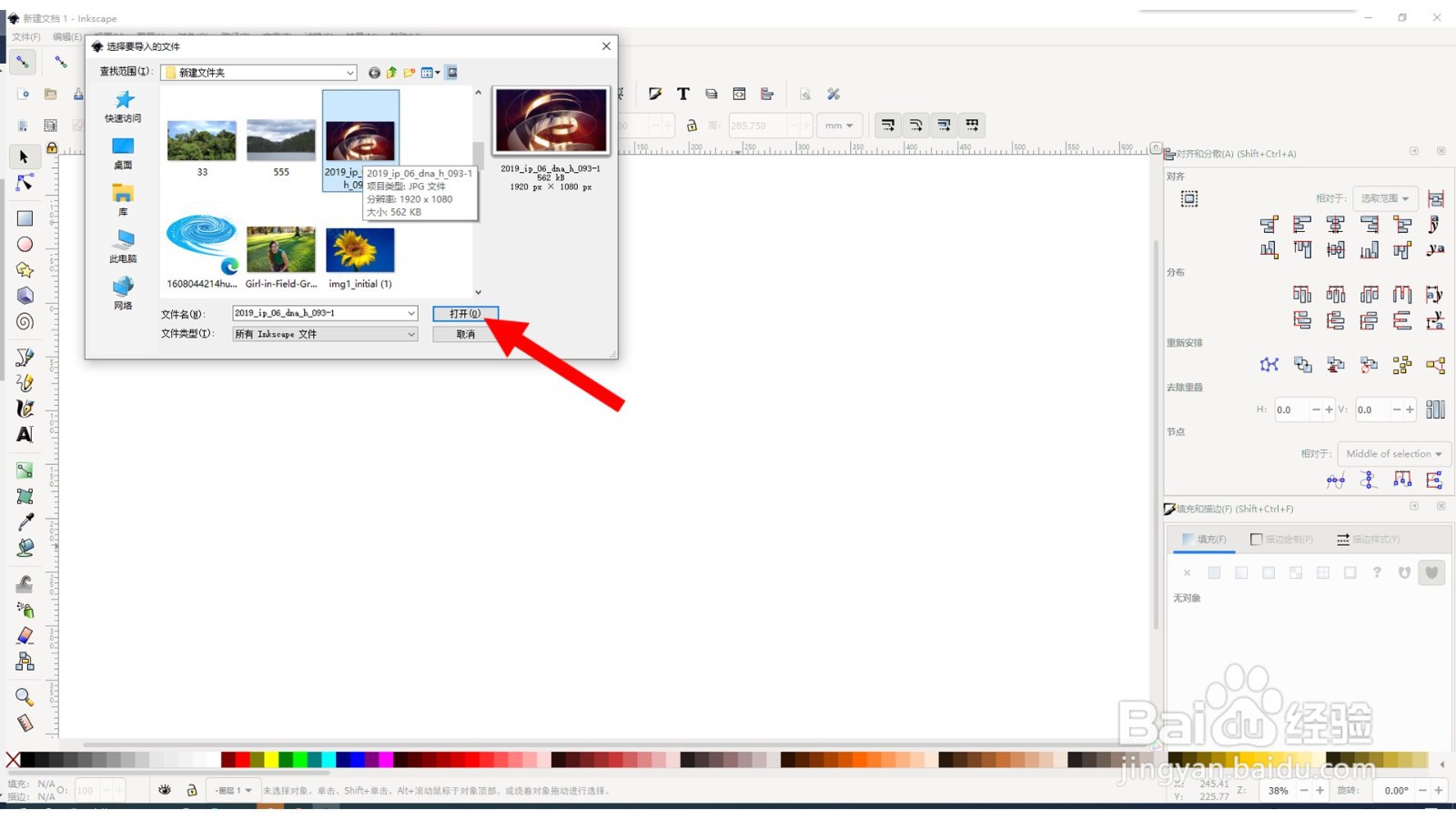
Task: Open Middle of selection dropdown
Action: coord(1393,453)
